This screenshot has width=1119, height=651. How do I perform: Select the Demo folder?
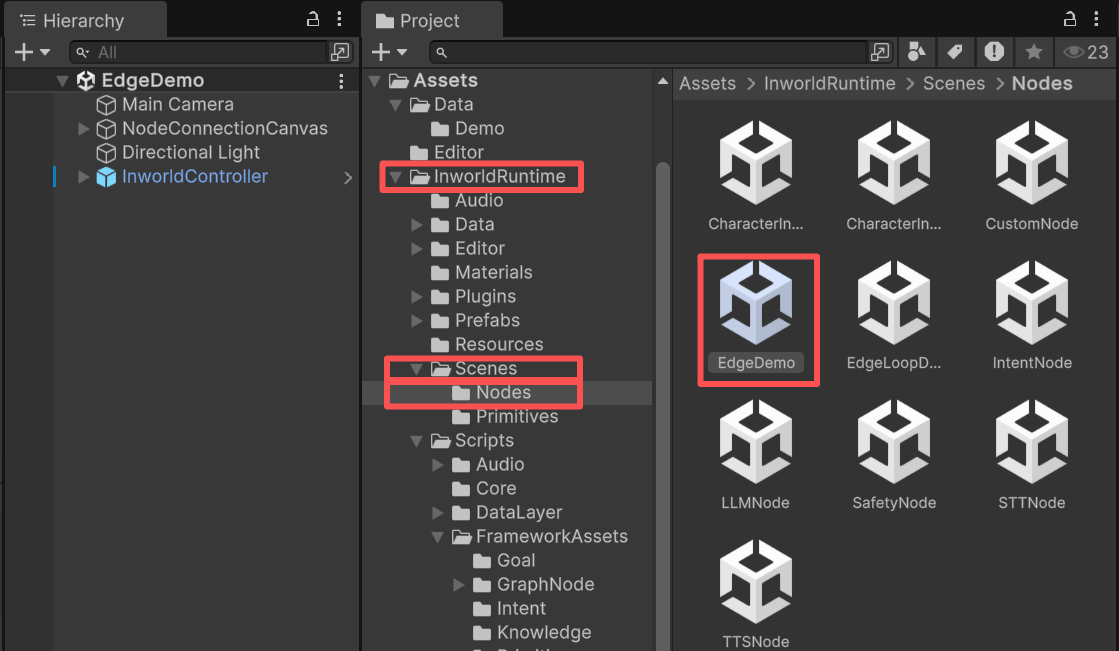[x=480, y=128]
